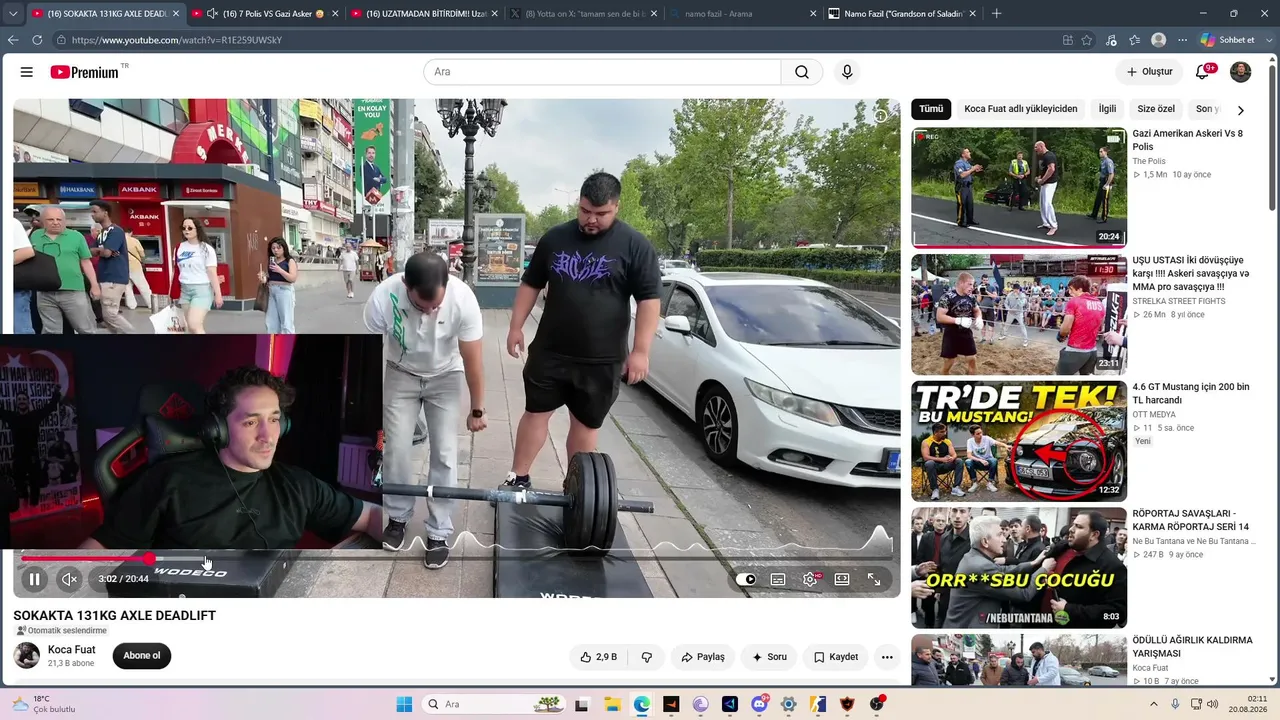Pause the video
Image resolution: width=1280 pixels, height=720 pixels.
pyautogui.click(x=34, y=579)
